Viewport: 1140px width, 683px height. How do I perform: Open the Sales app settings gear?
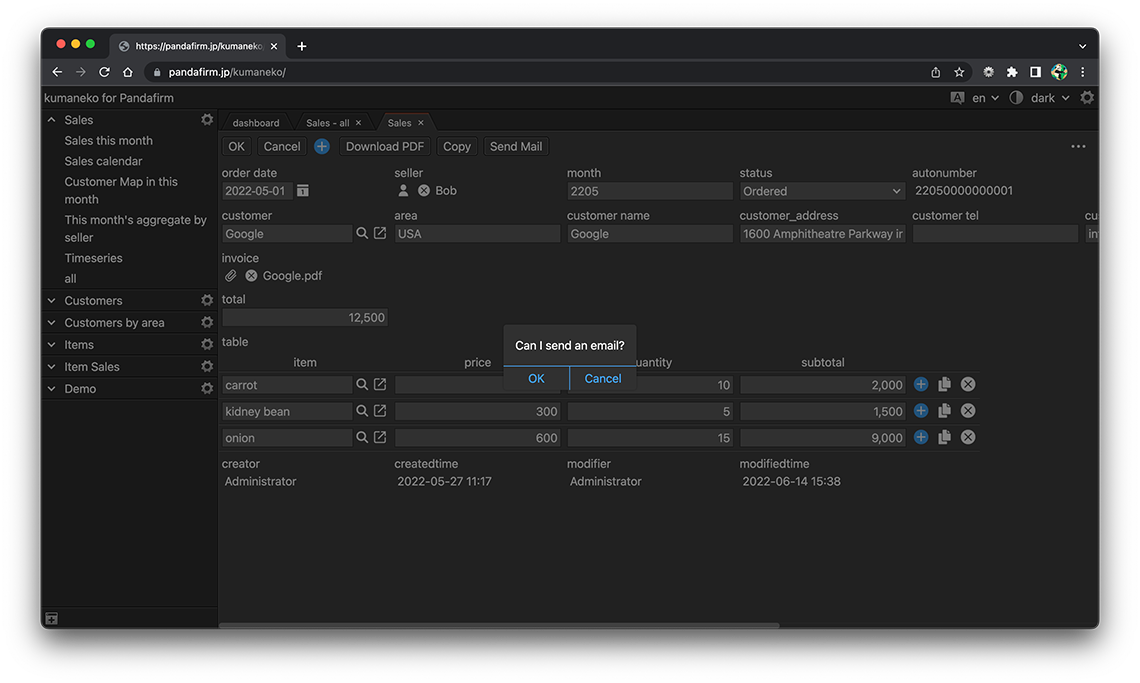(207, 120)
